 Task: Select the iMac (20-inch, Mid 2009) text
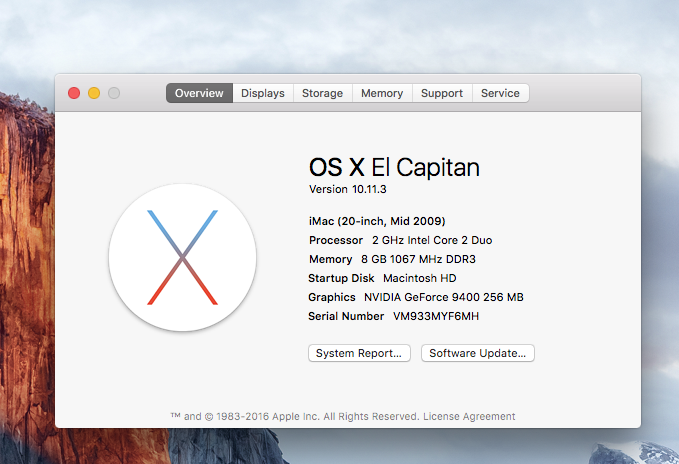[377, 221]
